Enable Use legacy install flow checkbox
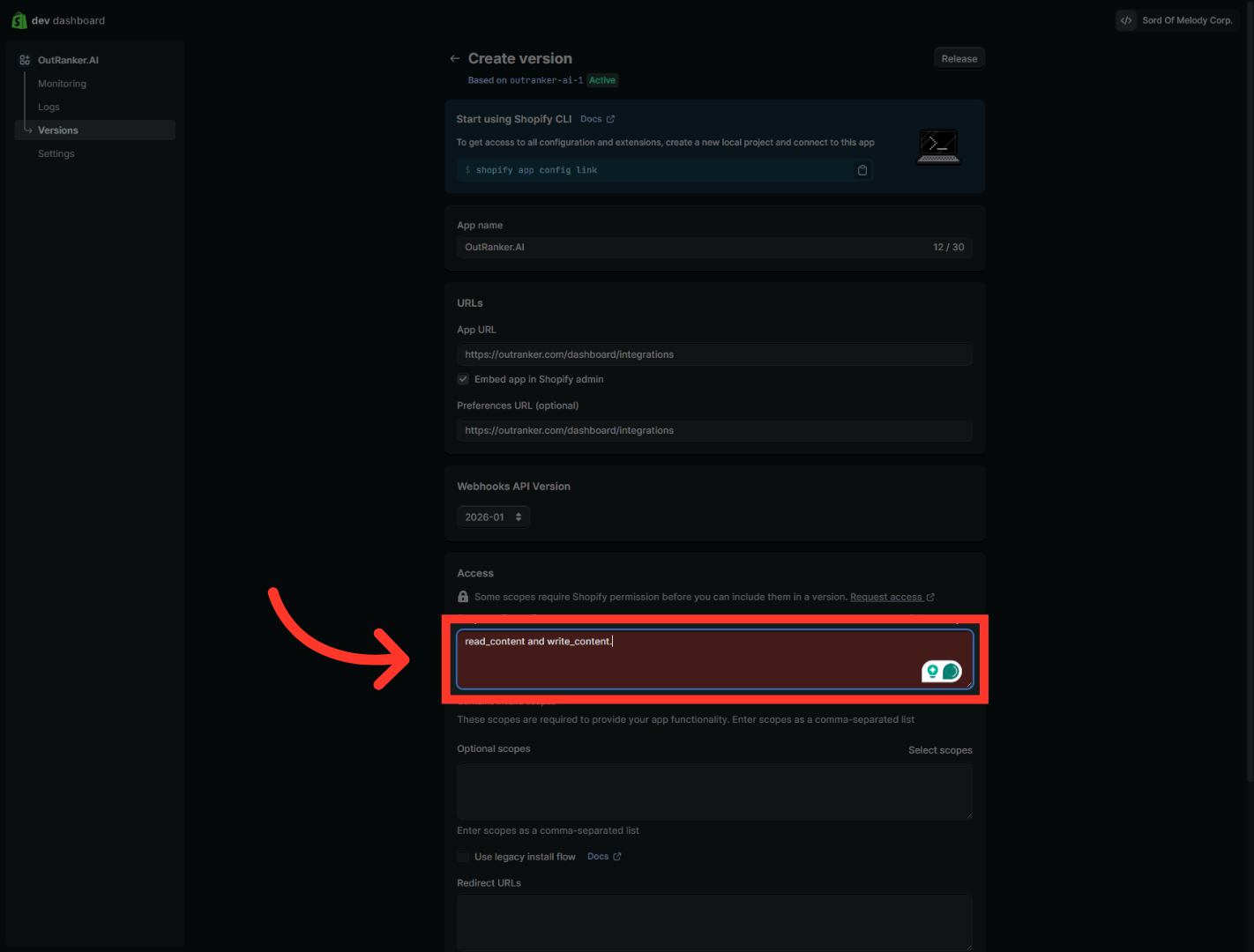Screen dimensions: 1254x952 click(x=463, y=857)
